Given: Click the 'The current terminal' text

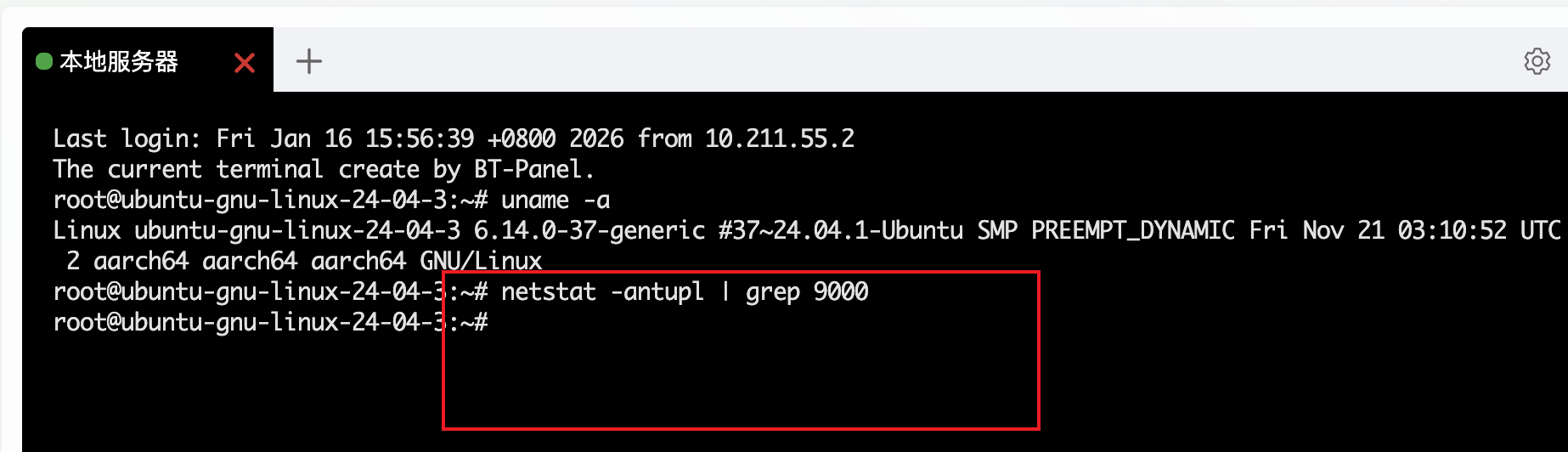Looking at the screenshot, I should click(x=188, y=170).
